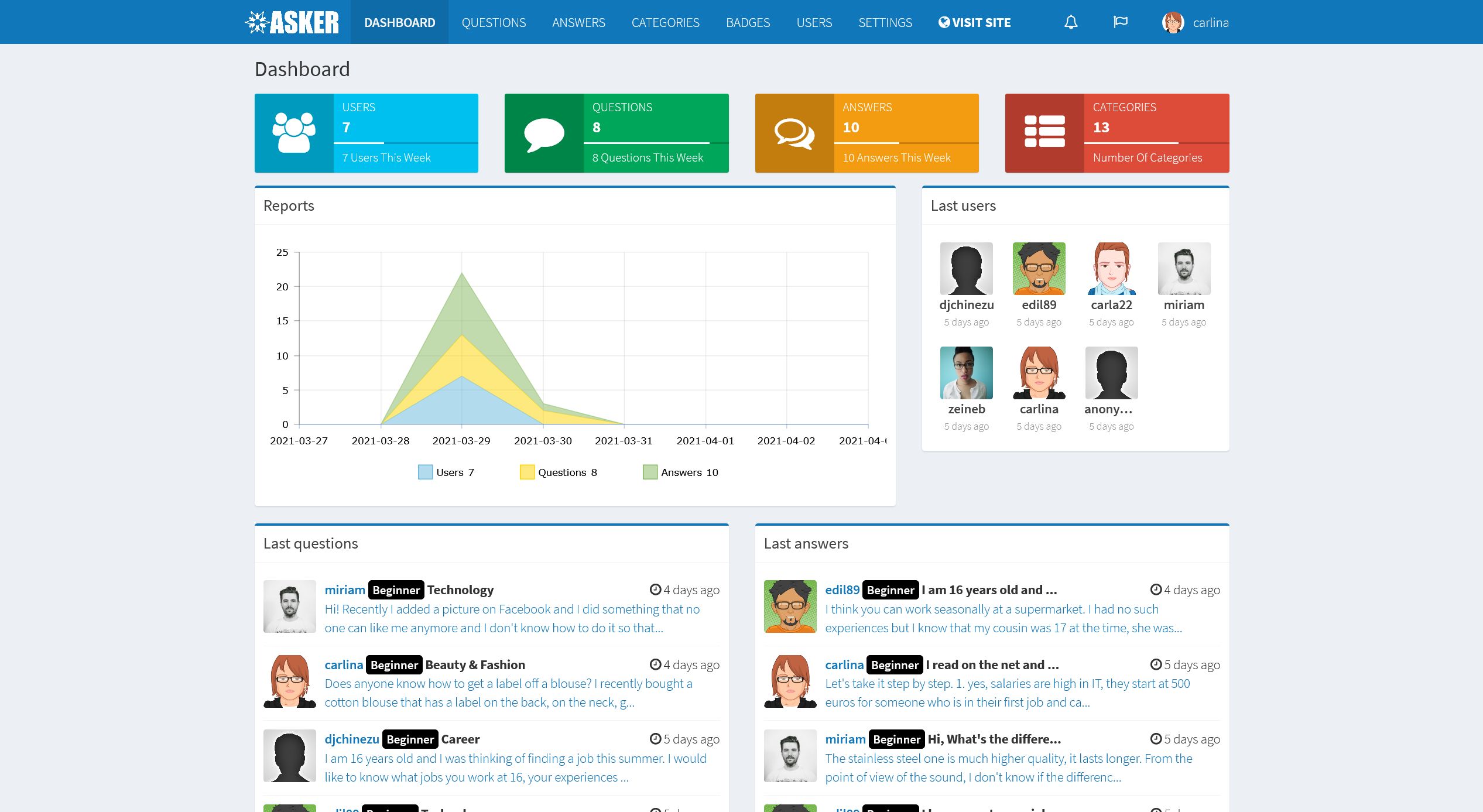
Task: Go to the Badges menu item
Action: [x=748, y=22]
